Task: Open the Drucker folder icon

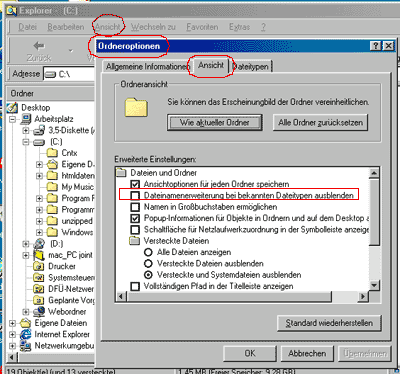Action: (39, 266)
